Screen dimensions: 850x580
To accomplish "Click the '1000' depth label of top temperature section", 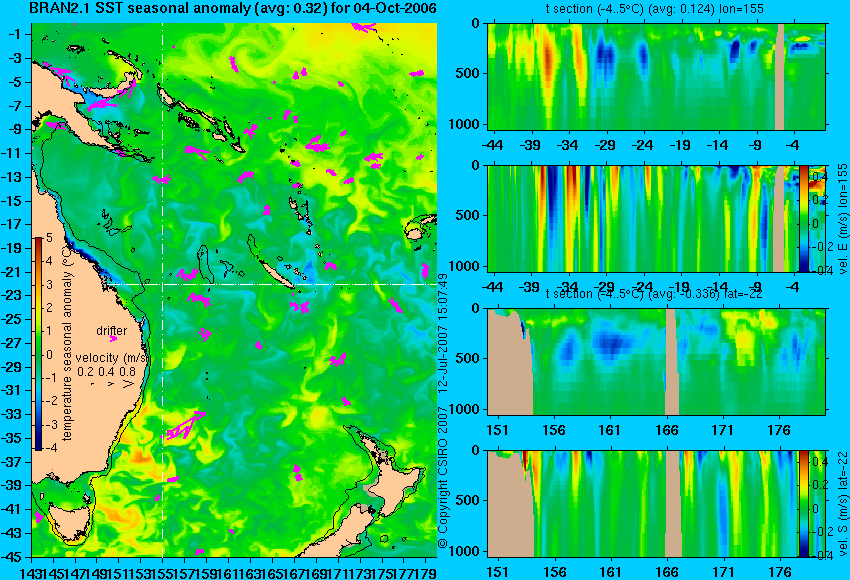I will pos(464,125).
